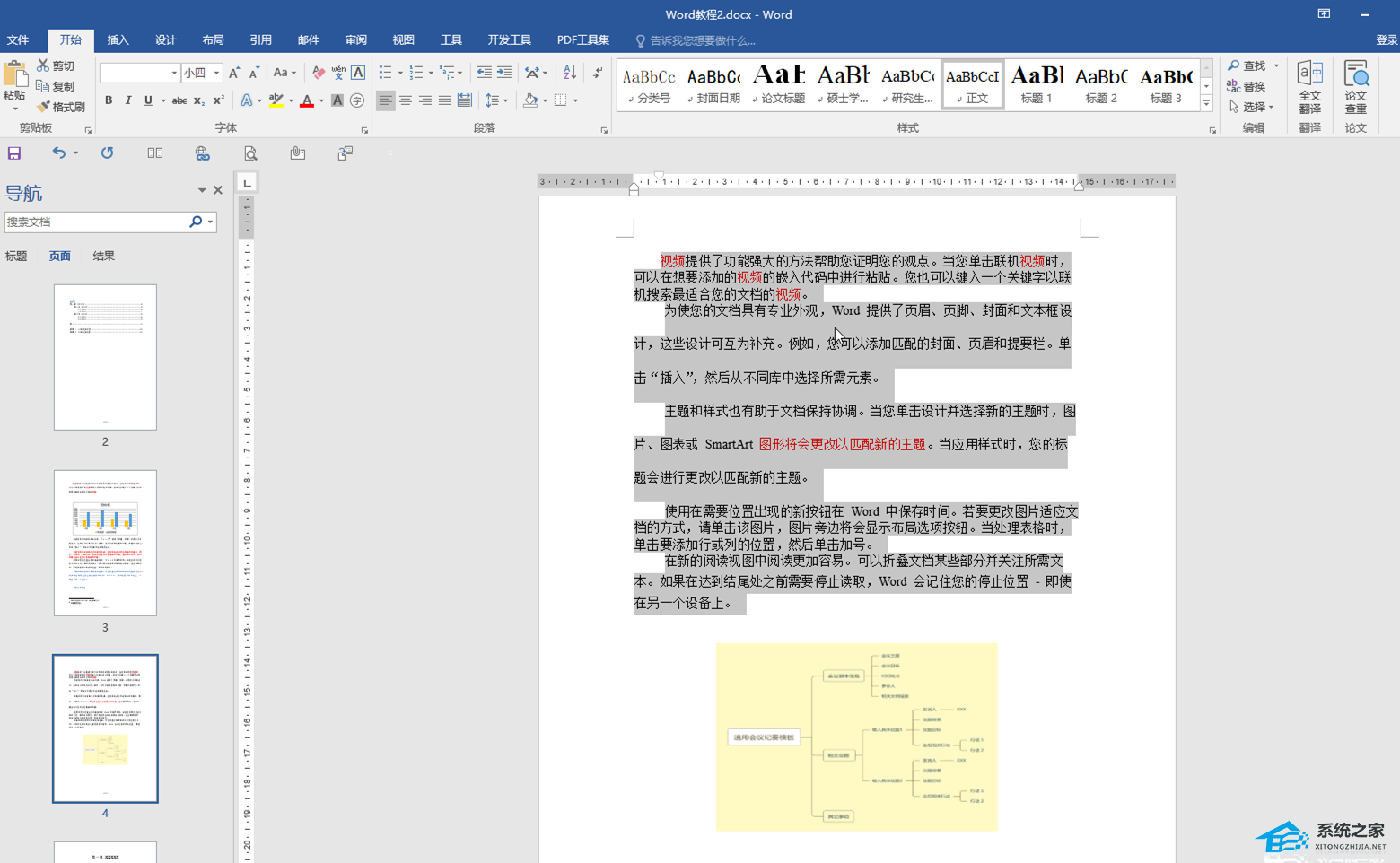Select the page 3 thumbnail in navigation
Screen dimensions: 1400x863
coord(105,543)
